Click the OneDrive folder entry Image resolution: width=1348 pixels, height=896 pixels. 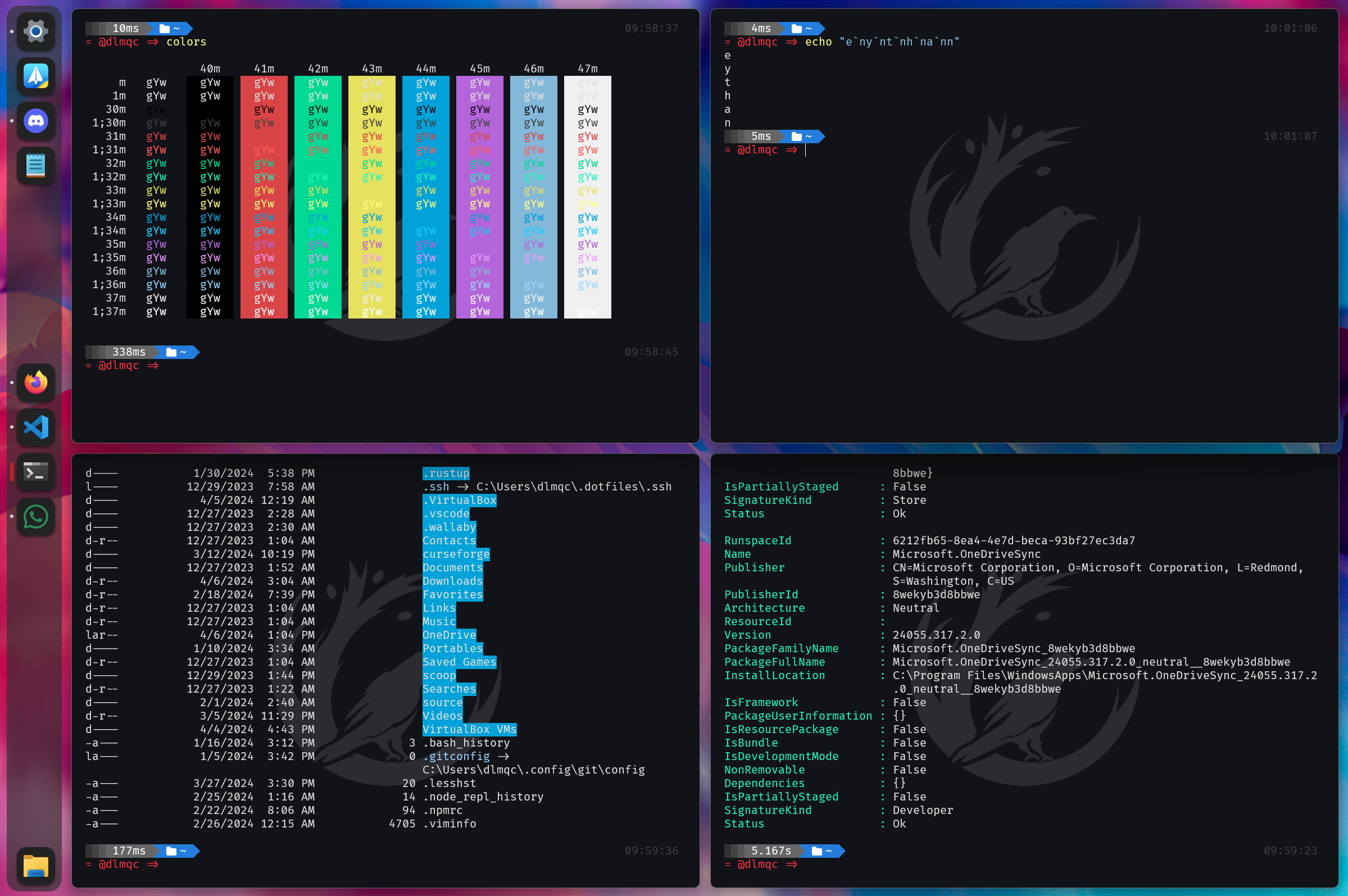448,635
